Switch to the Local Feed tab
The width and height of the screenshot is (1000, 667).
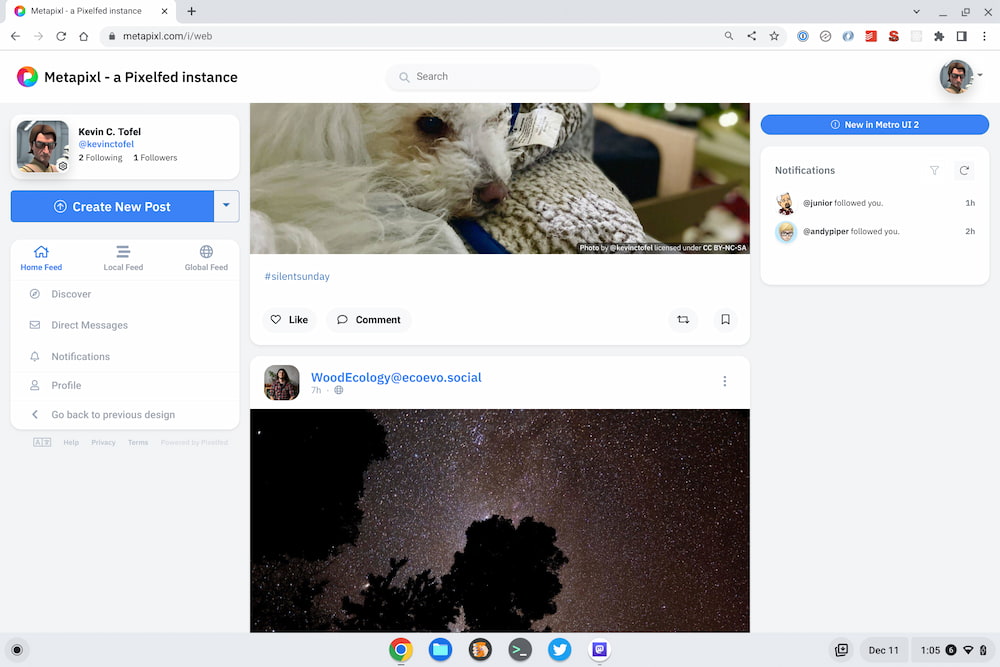tap(123, 258)
